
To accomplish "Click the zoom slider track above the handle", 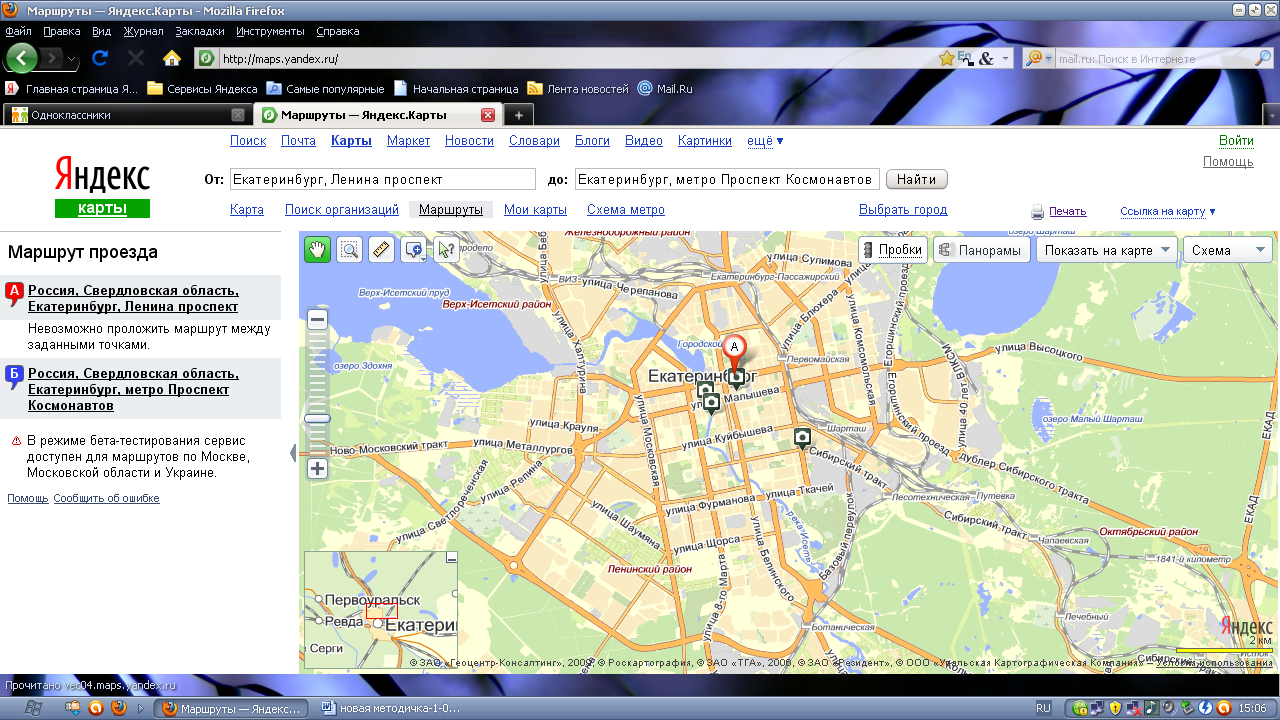I will pyautogui.click(x=318, y=370).
